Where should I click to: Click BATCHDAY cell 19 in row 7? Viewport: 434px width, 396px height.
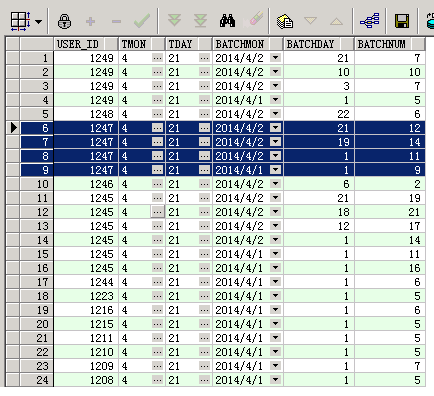pos(319,142)
